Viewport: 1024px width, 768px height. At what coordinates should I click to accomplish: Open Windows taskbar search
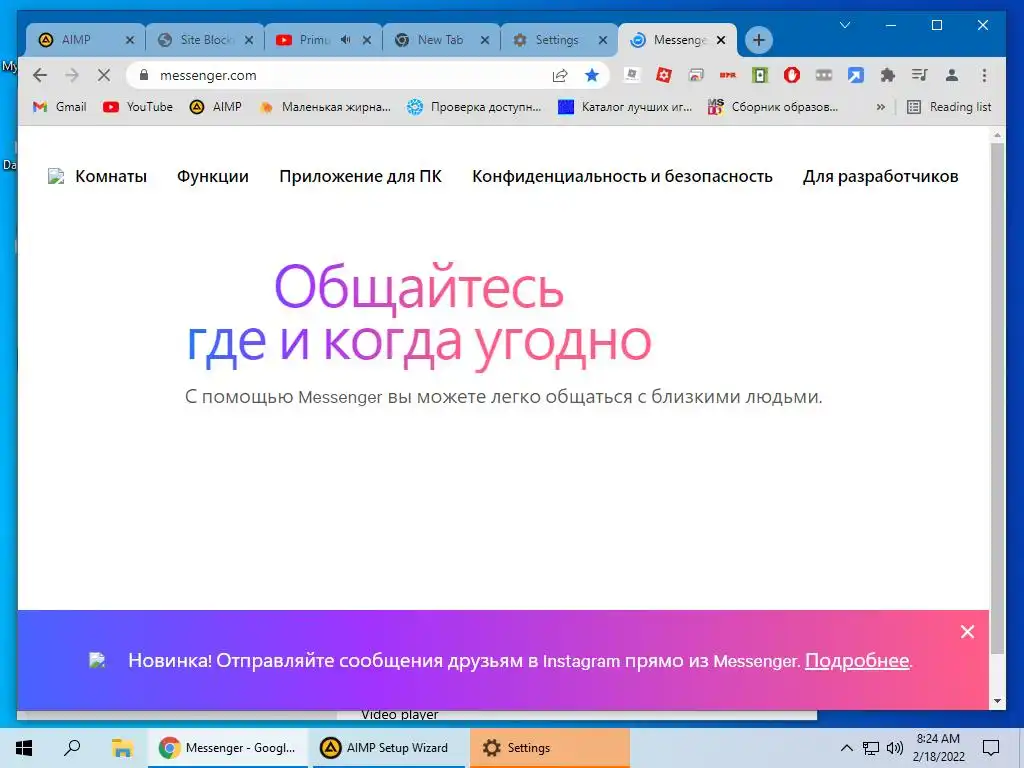pos(72,748)
